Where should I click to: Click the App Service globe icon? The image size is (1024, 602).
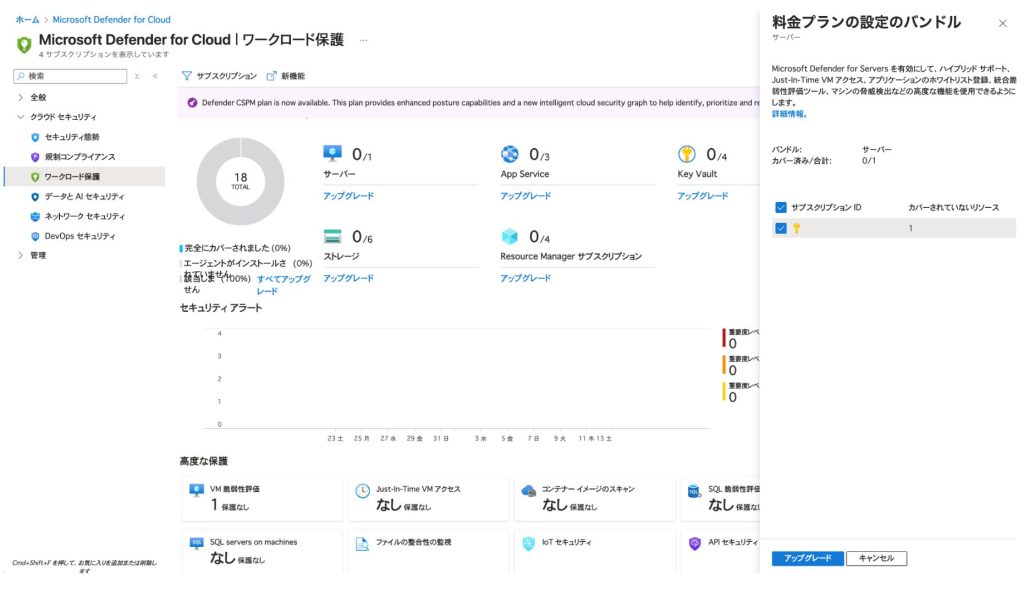pyautogui.click(x=510, y=154)
